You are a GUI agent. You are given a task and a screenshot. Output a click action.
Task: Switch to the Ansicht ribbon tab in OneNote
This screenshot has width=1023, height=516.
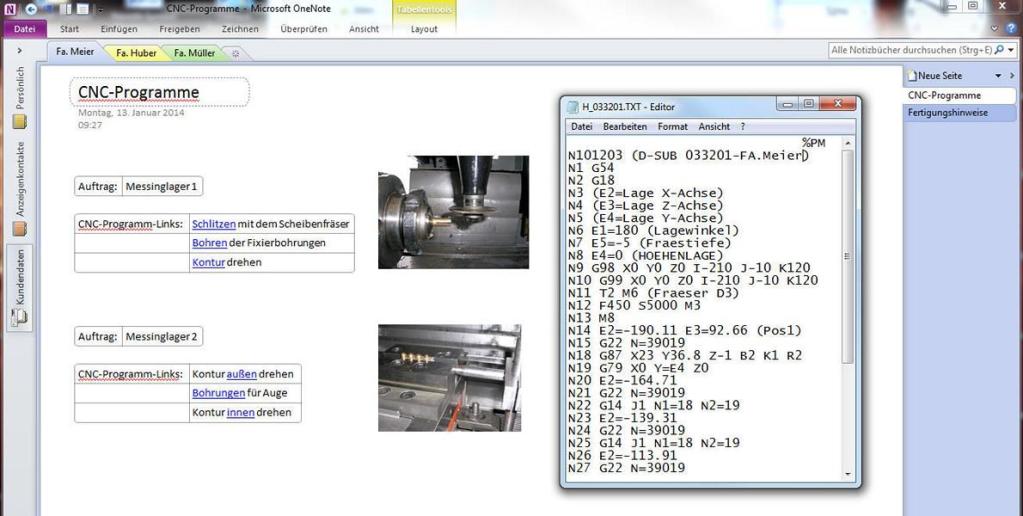364,29
